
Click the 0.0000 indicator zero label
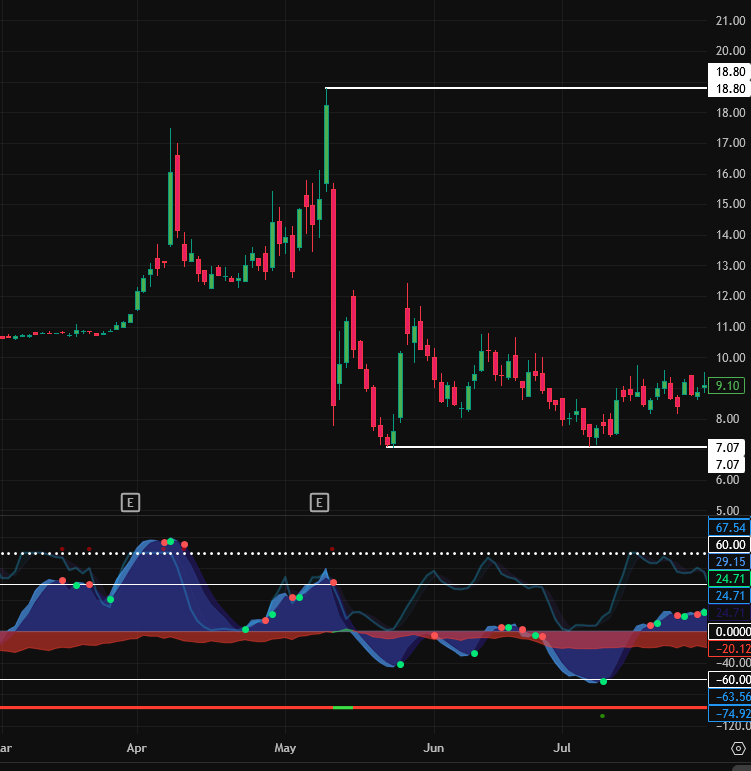click(729, 632)
